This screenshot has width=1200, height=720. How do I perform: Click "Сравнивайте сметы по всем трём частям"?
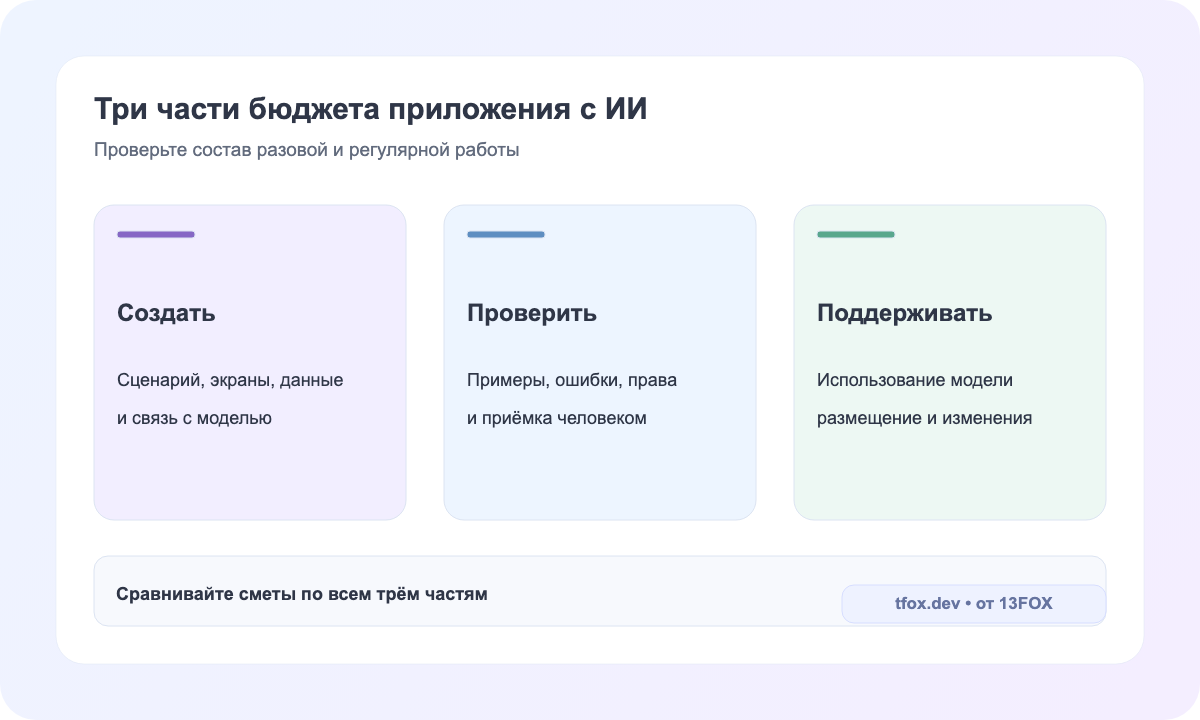[302, 594]
